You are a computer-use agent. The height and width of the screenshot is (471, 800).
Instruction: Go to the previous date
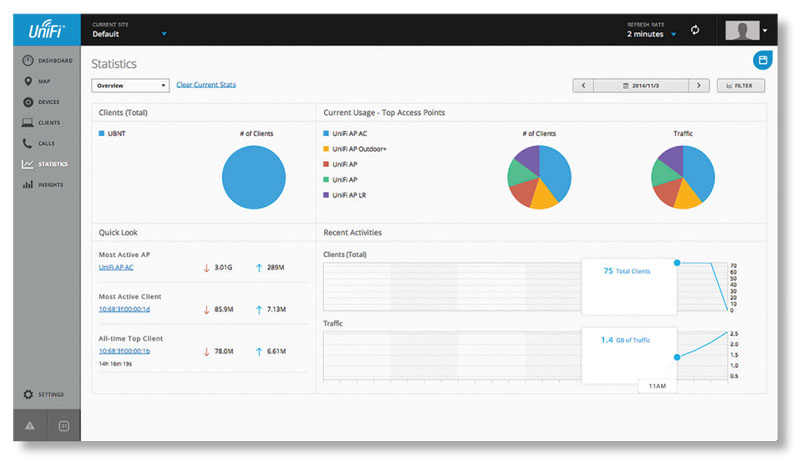click(x=583, y=86)
